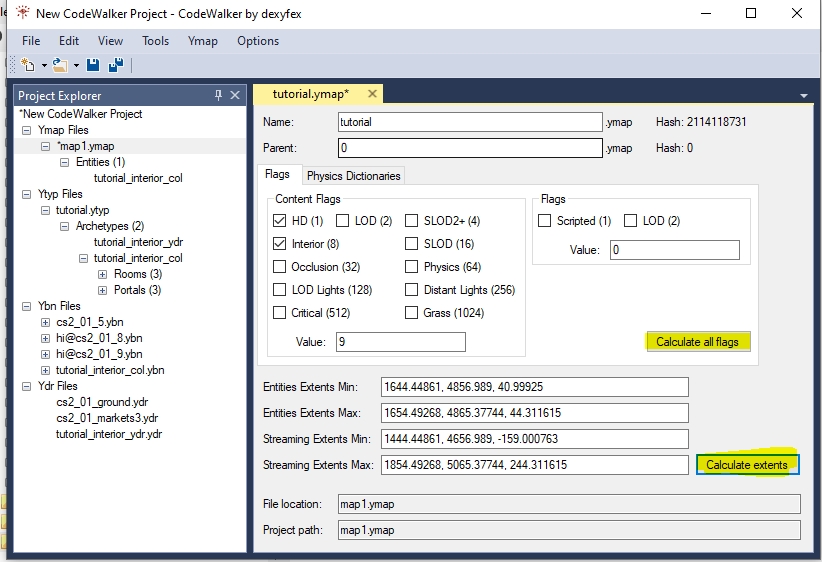Open the document list arrow at tab bar right
Screen dimensions: 822x562
(x=804, y=95)
